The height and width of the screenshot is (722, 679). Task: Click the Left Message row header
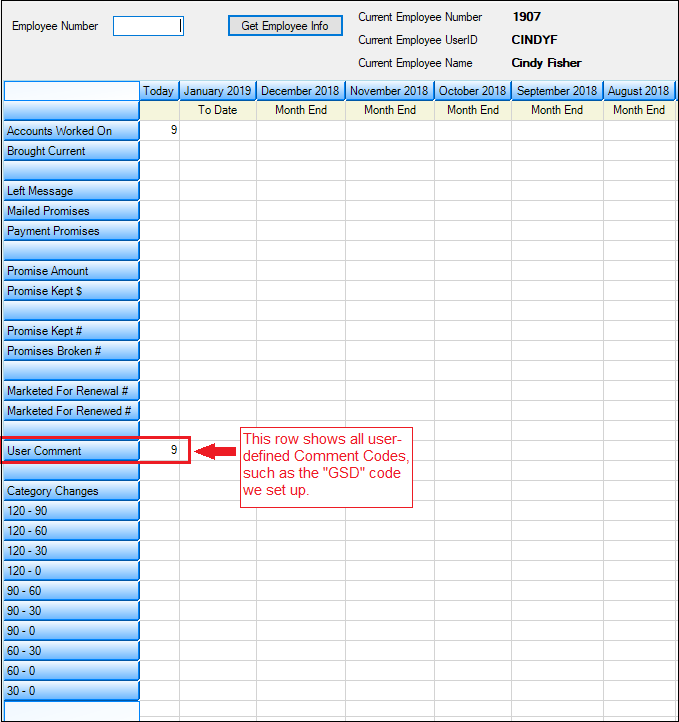click(x=71, y=191)
